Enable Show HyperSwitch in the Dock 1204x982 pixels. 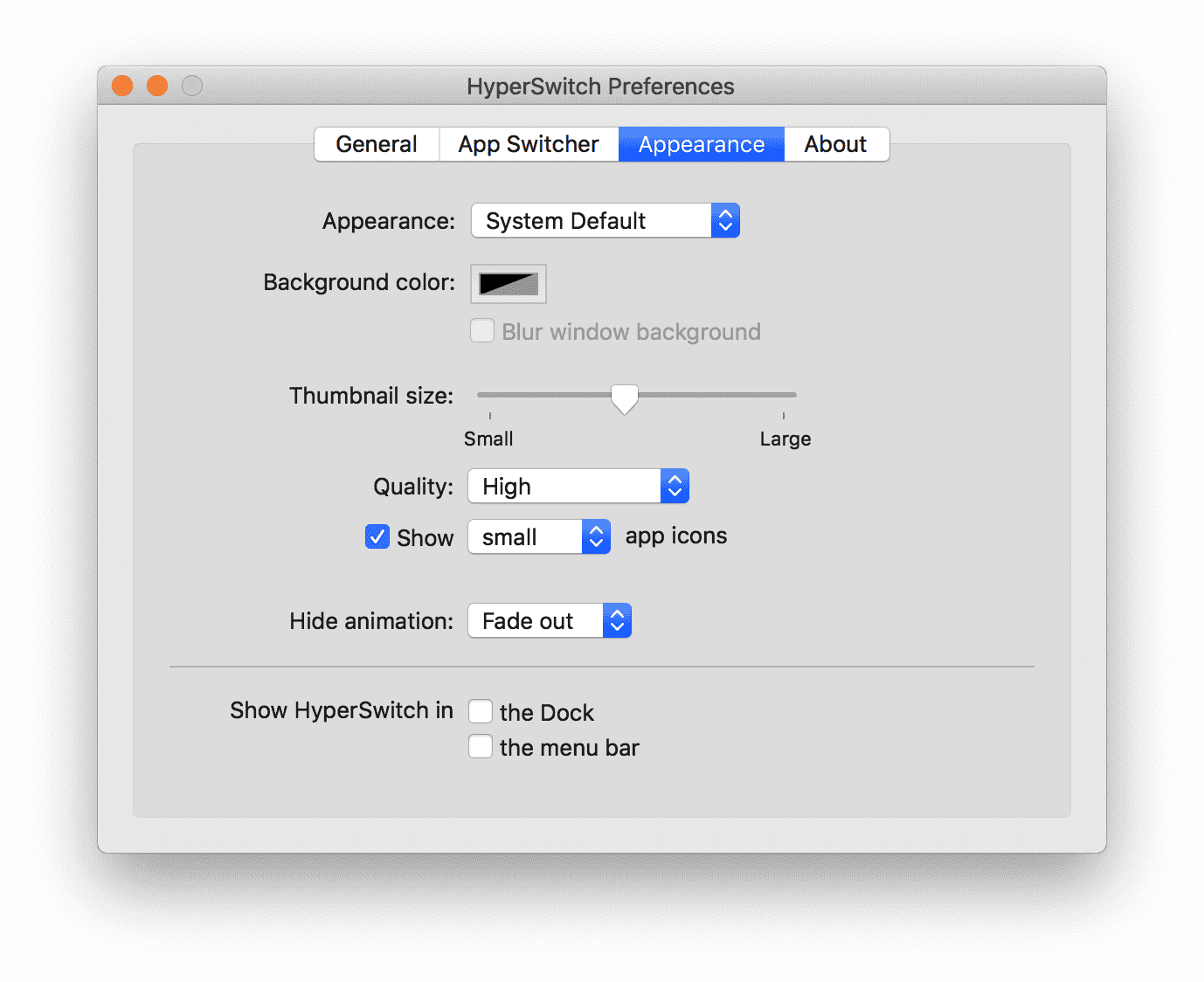(481, 711)
